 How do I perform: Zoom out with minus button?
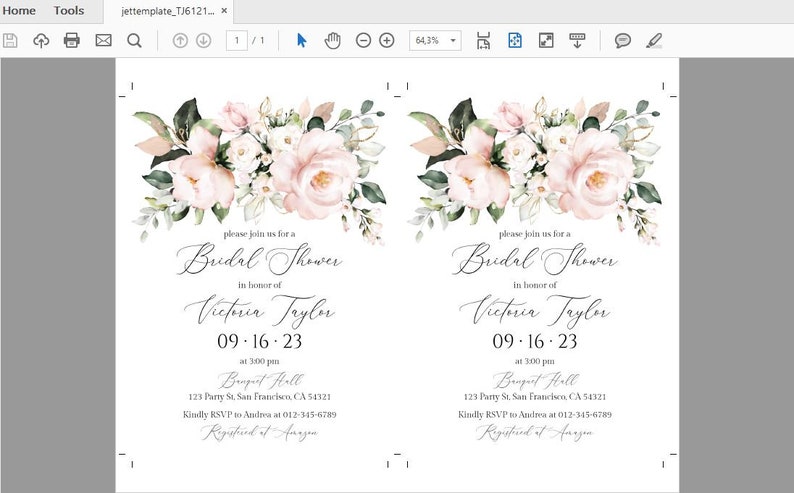363,40
